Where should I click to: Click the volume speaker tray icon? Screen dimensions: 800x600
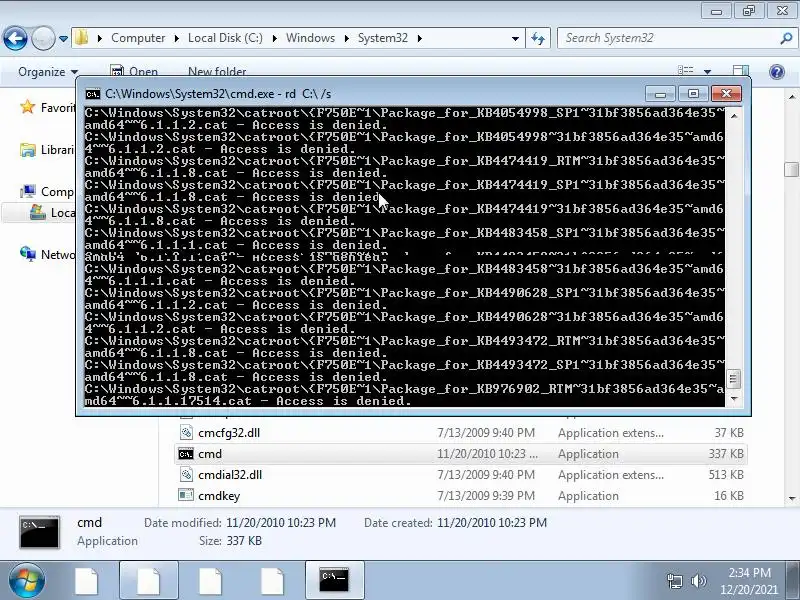[698, 581]
